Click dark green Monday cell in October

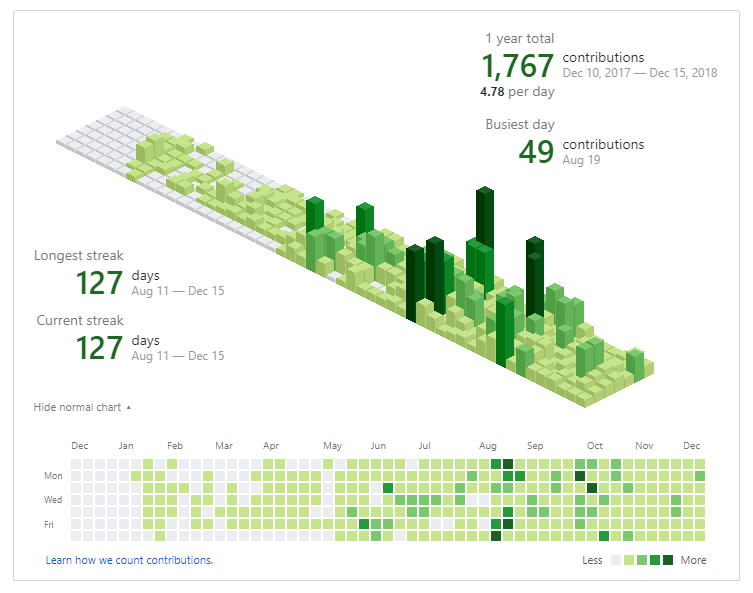[x=580, y=476]
